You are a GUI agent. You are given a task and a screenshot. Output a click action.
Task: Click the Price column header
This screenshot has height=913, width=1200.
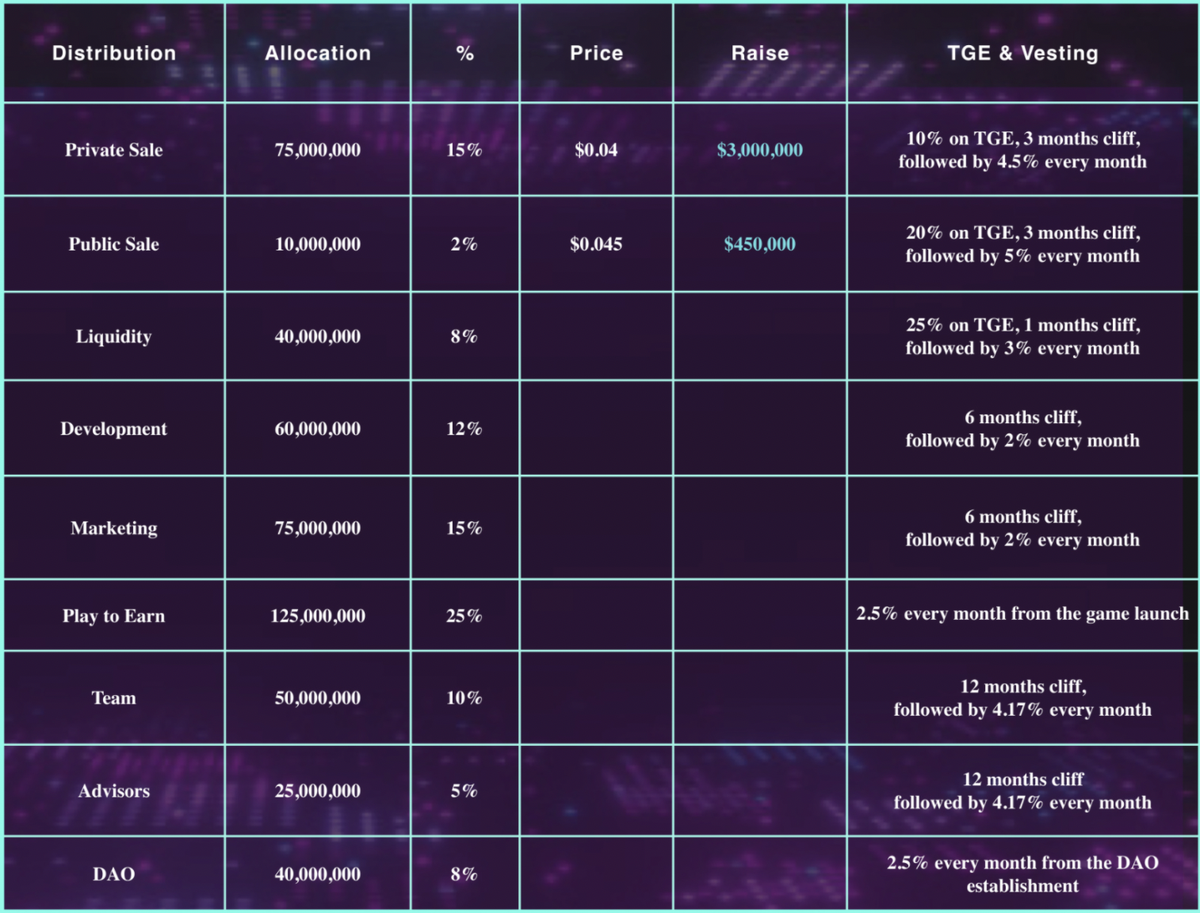point(596,54)
